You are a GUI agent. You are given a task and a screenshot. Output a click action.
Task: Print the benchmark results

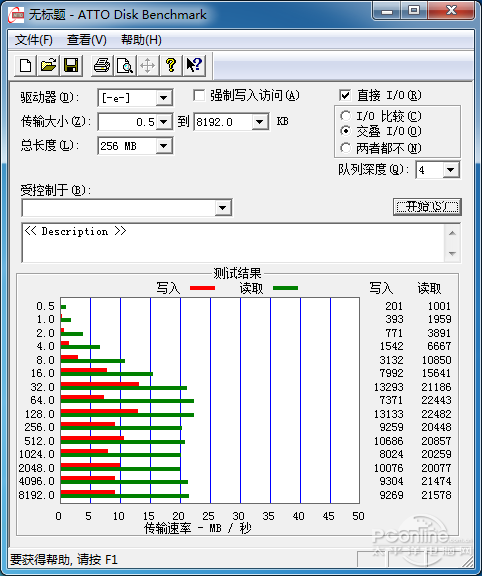[102, 66]
